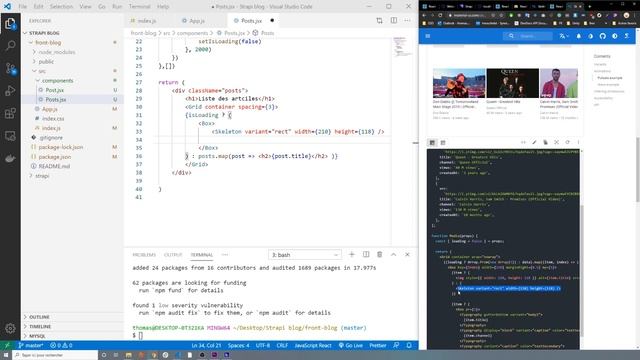Screen dimensions: 640x360
Task: Open the Terminal menu in menu bar
Action: click(140, 7)
